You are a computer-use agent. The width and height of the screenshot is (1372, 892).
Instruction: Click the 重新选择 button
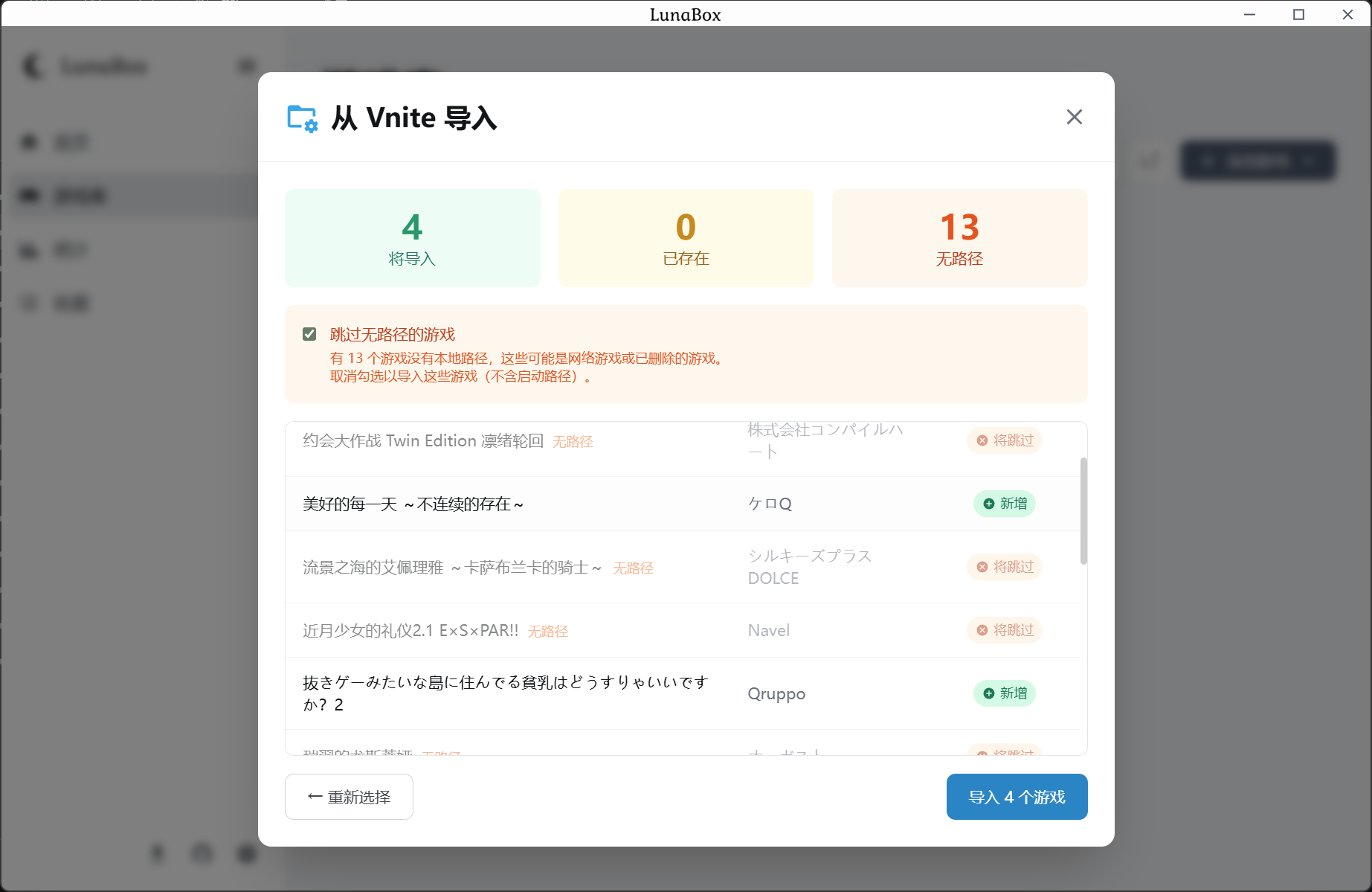pyautogui.click(x=349, y=796)
